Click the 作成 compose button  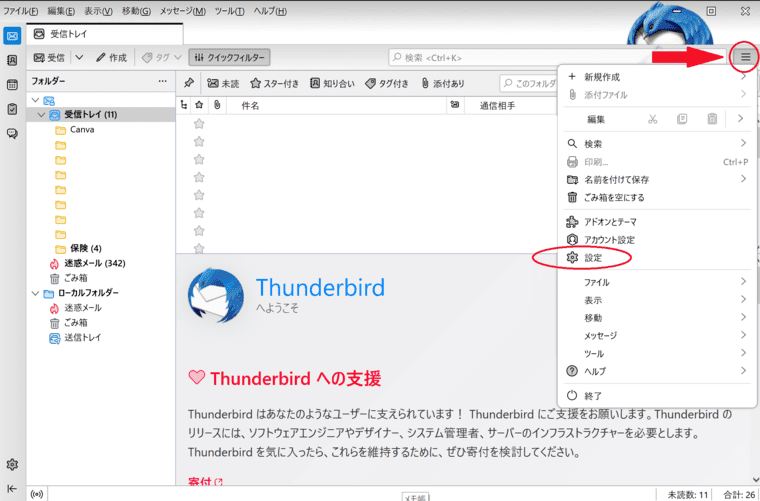click(111, 58)
